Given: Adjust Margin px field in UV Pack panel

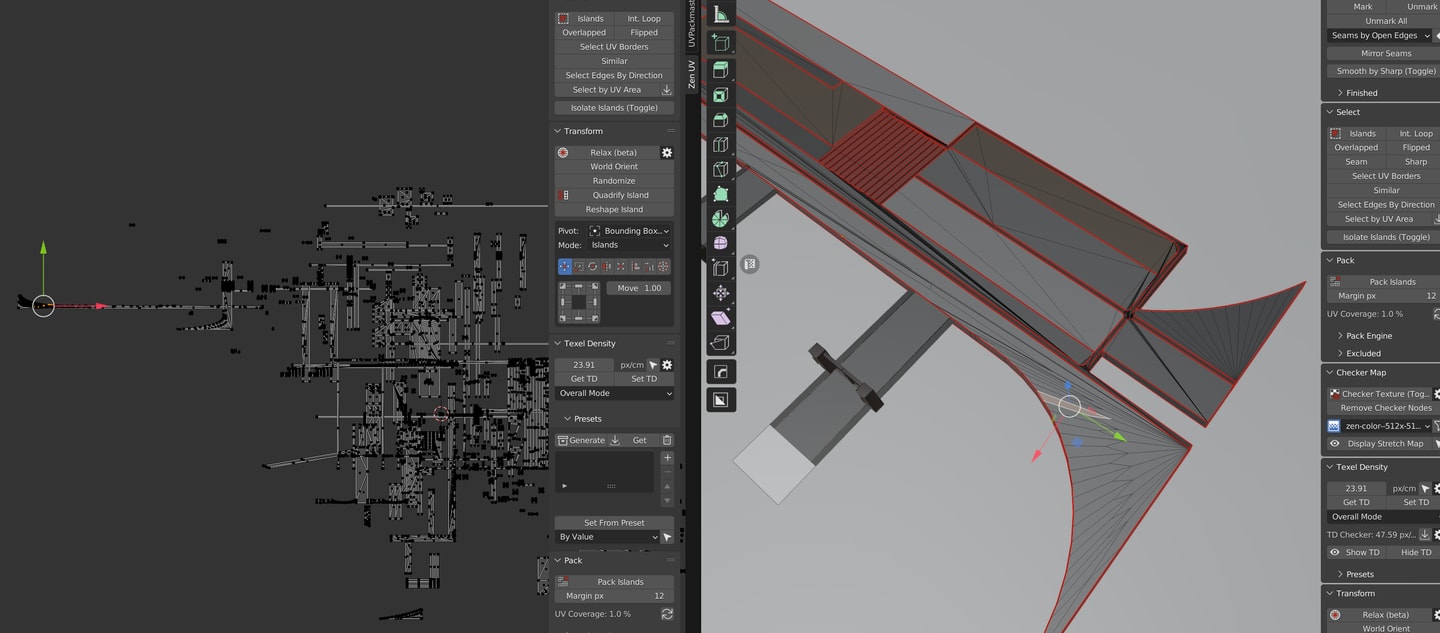Looking at the screenshot, I should (614, 596).
